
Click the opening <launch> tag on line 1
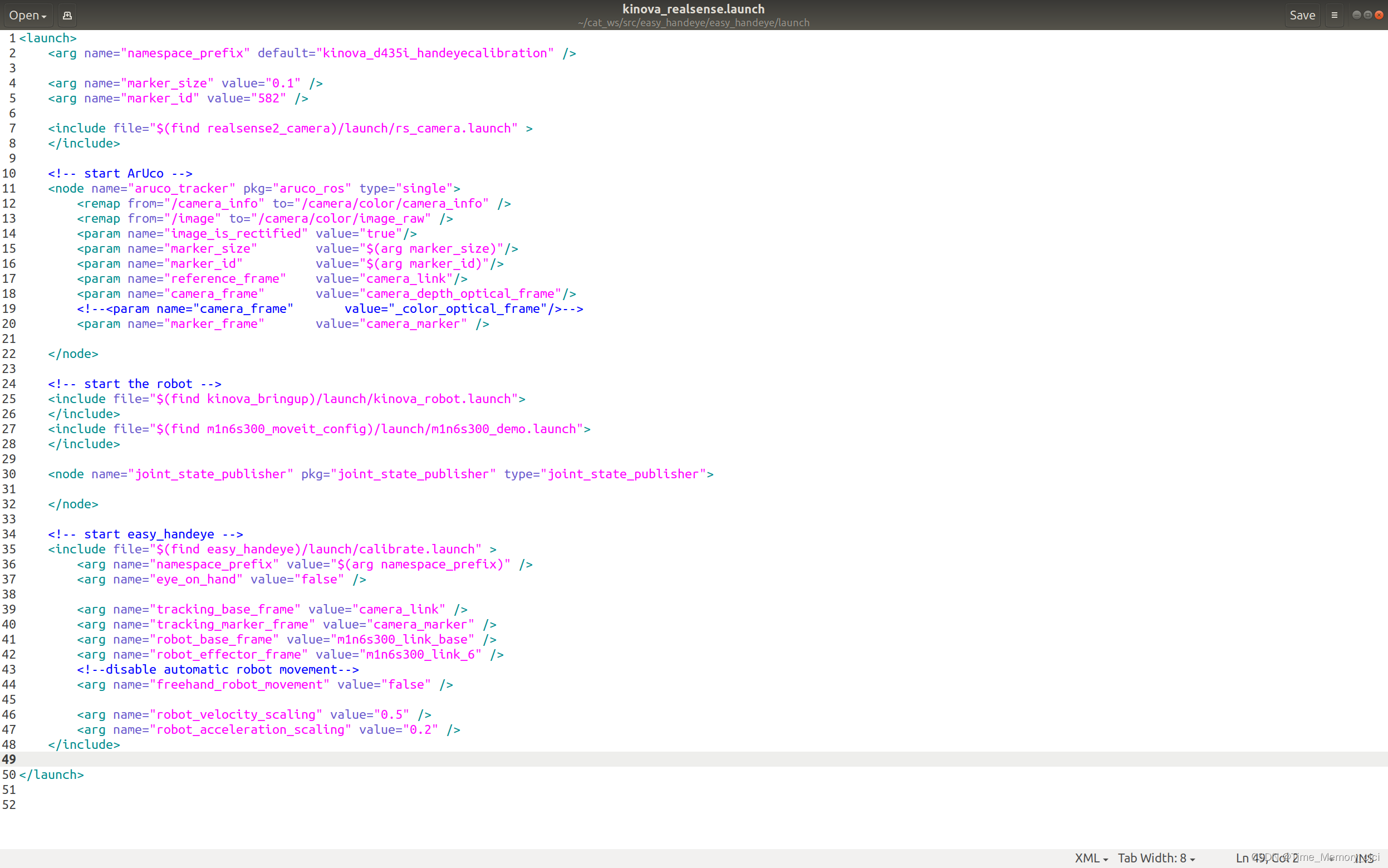click(48, 38)
